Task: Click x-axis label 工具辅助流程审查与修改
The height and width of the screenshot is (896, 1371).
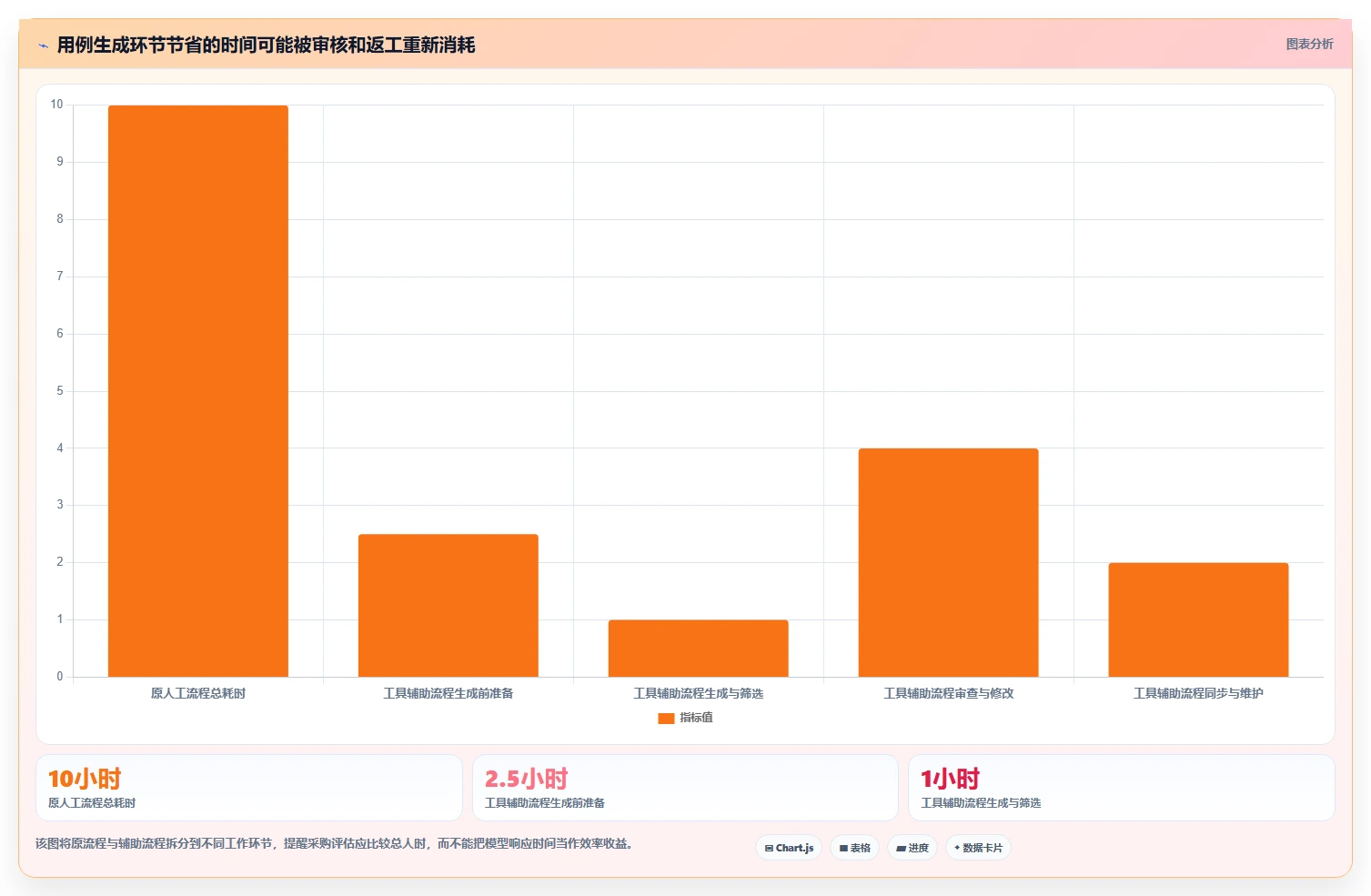Action: (x=949, y=693)
